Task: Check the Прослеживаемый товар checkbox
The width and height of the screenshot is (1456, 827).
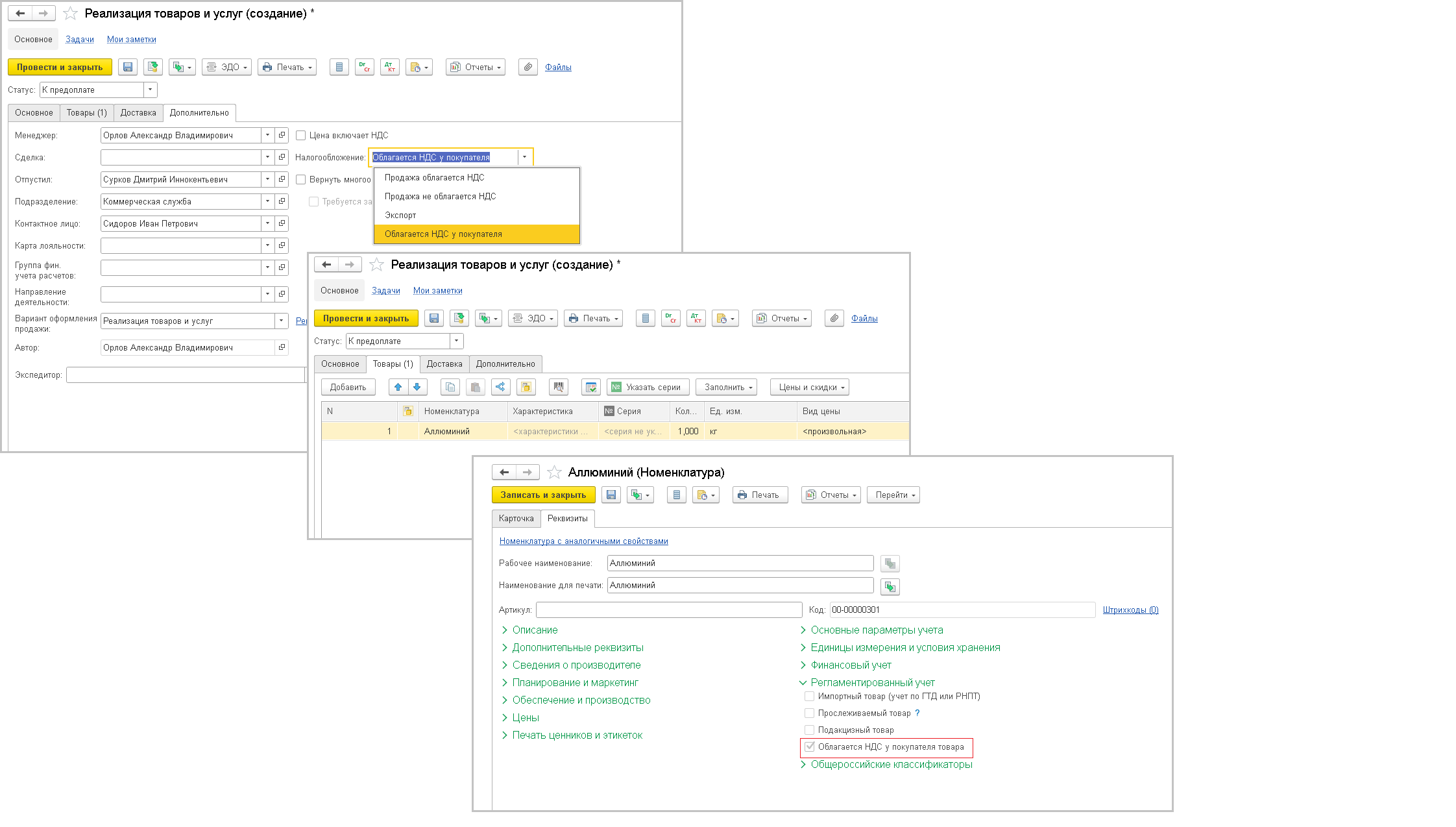Action: 809,713
